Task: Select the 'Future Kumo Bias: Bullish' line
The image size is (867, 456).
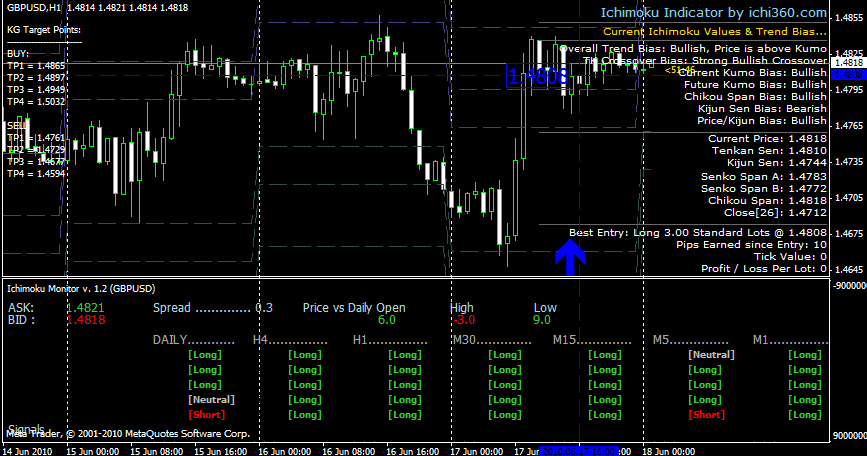Action: 755,85
